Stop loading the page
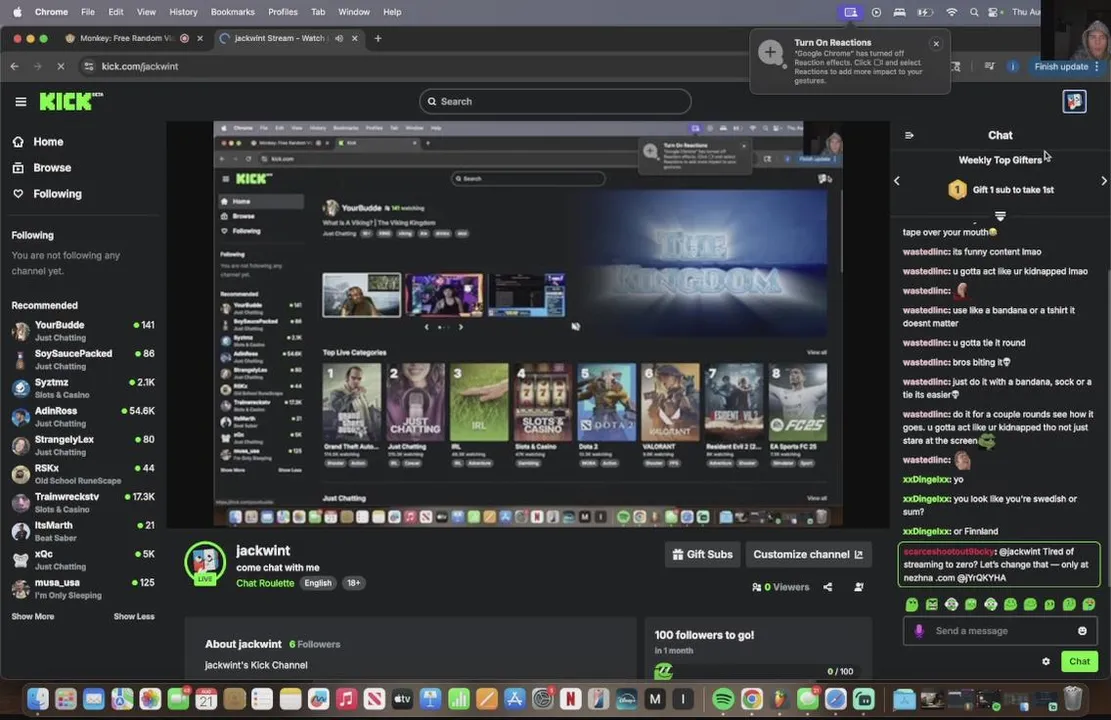 tap(60, 66)
